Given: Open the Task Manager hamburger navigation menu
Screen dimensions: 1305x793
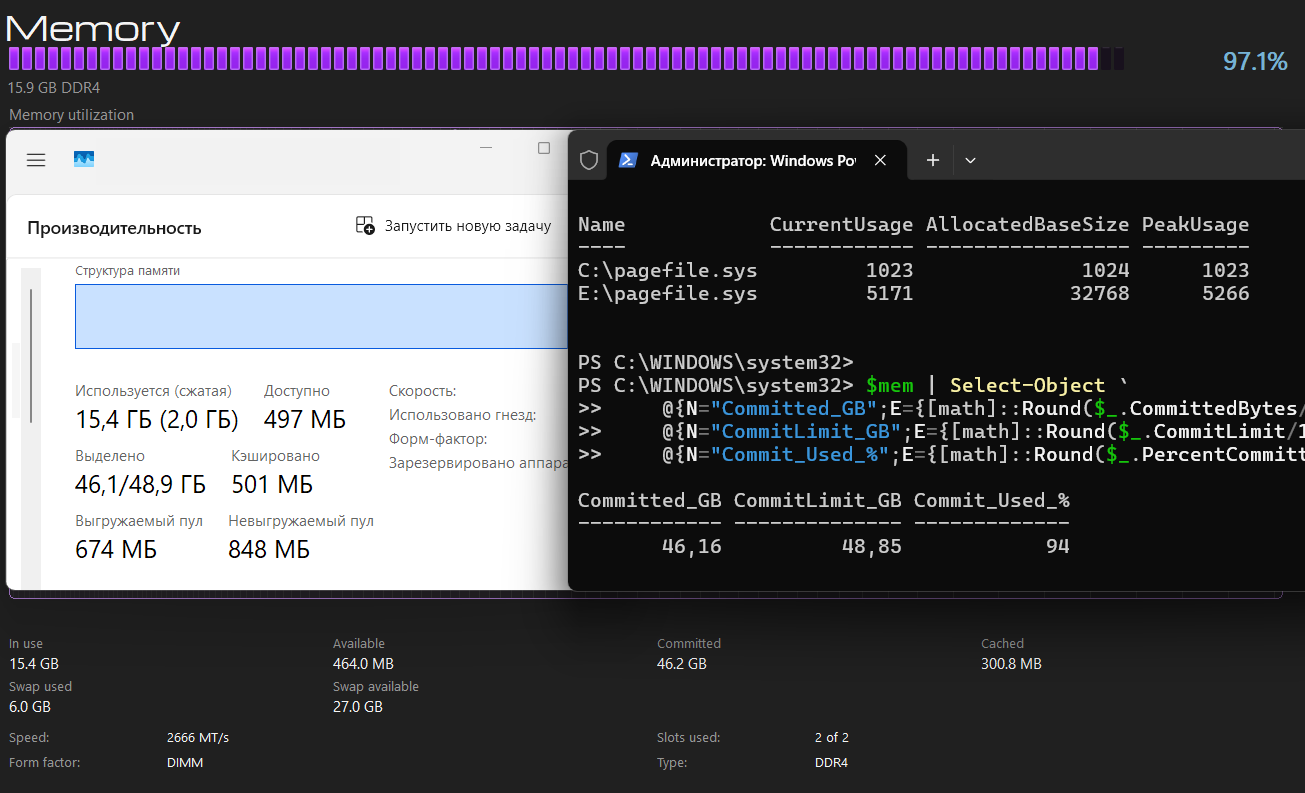Looking at the screenshot, I should coord(36,160).
